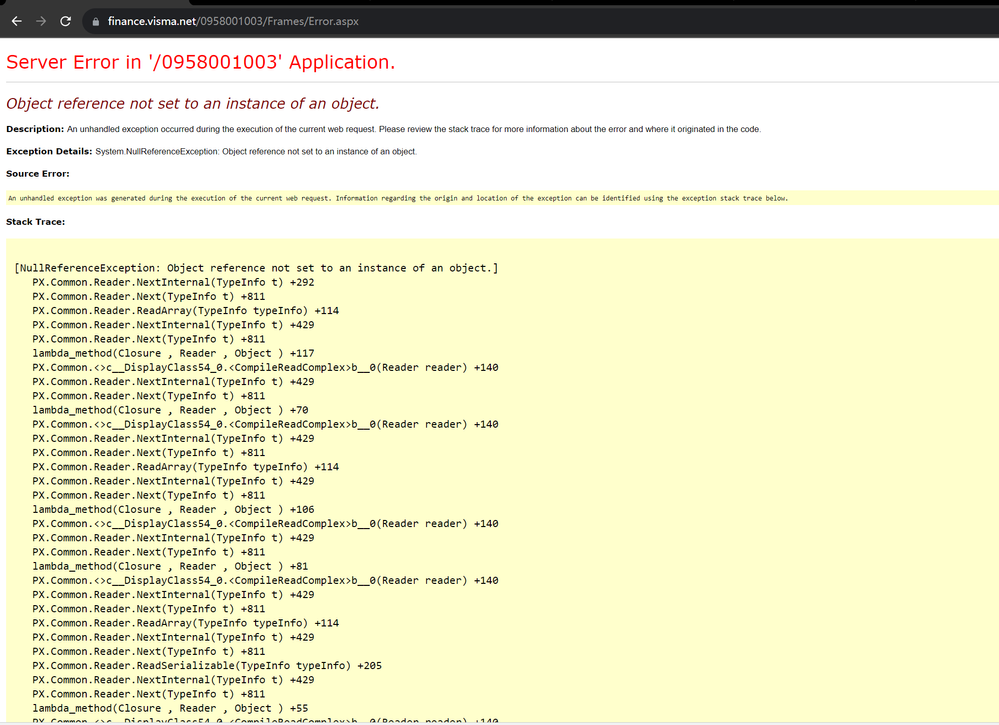Click the 'Source Error:' label
The image size is (999, 725).
pyautogui.click(x=38, y=173)
